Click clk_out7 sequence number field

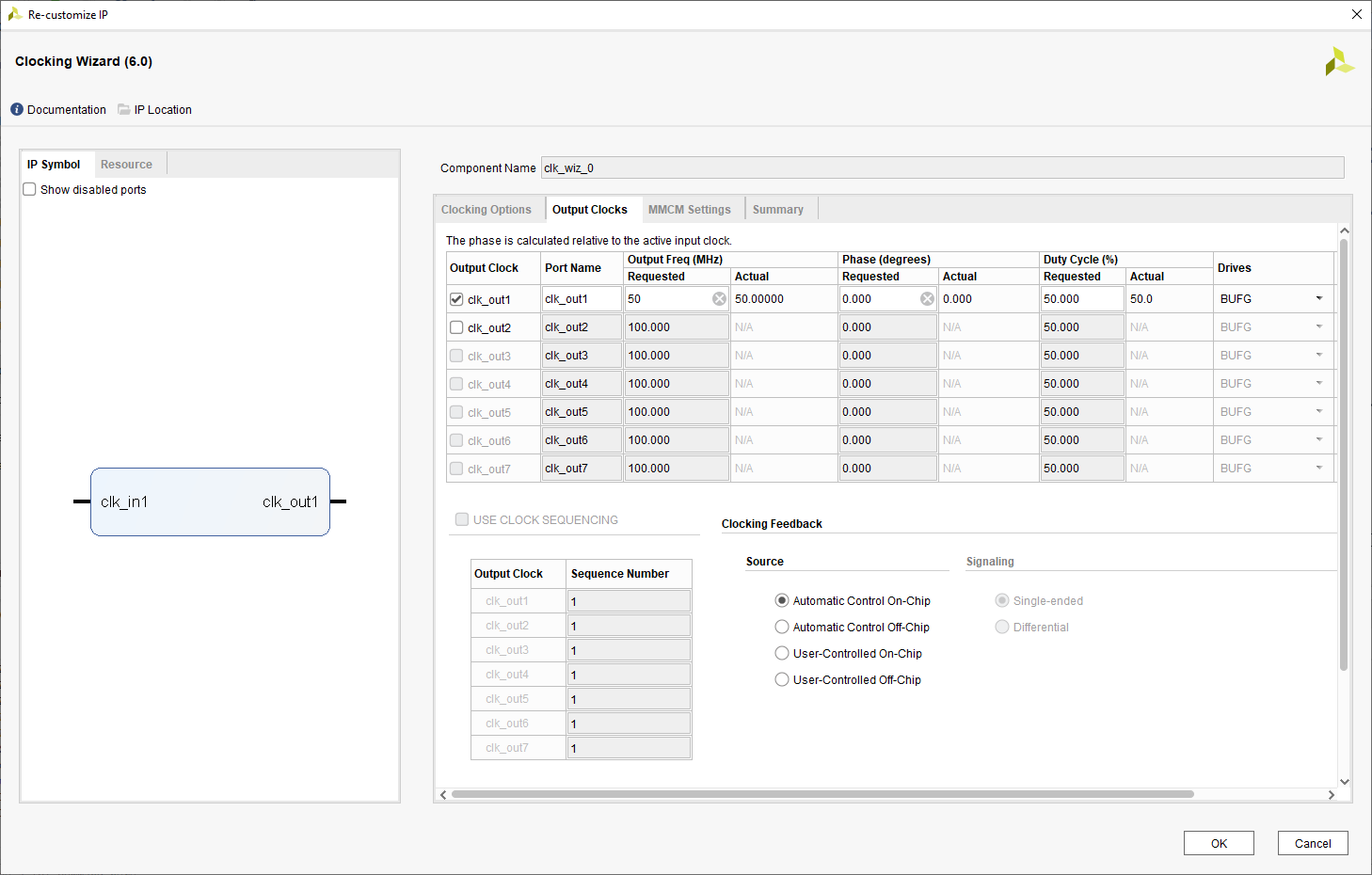coord(629,748)
